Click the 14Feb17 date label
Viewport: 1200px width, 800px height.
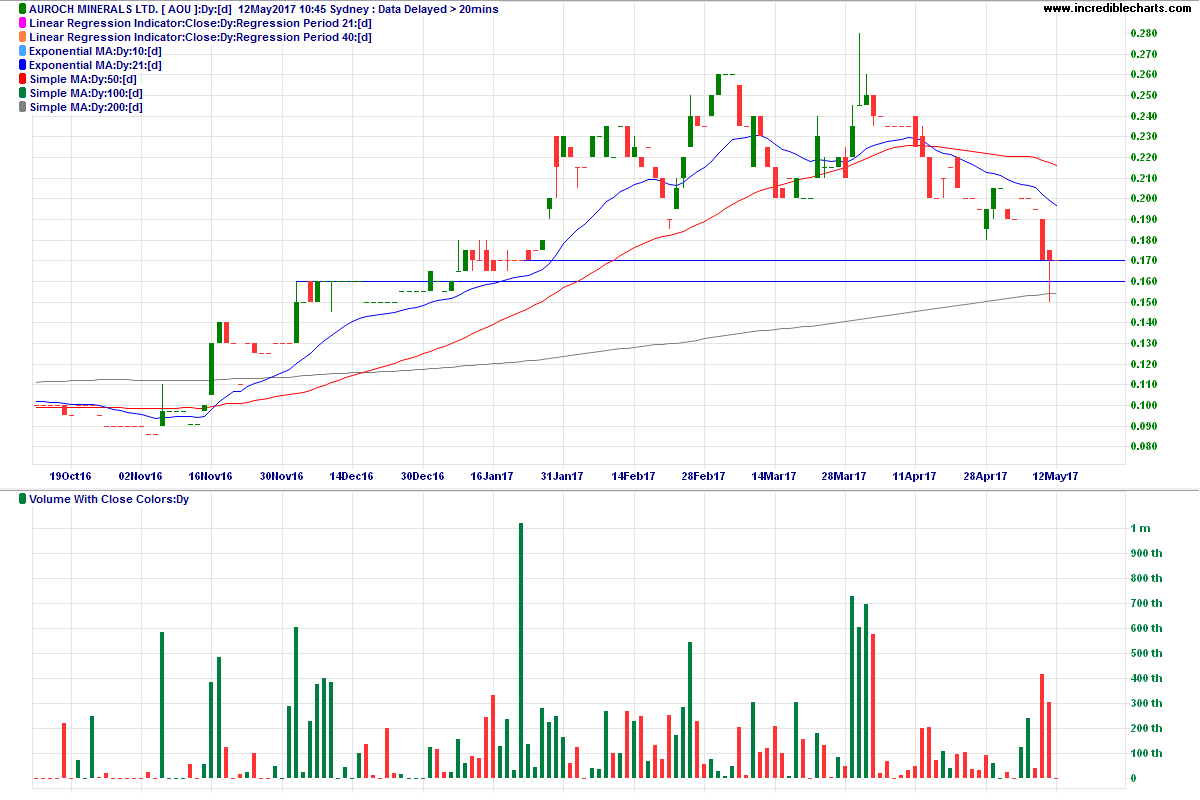tap(633, 476)
